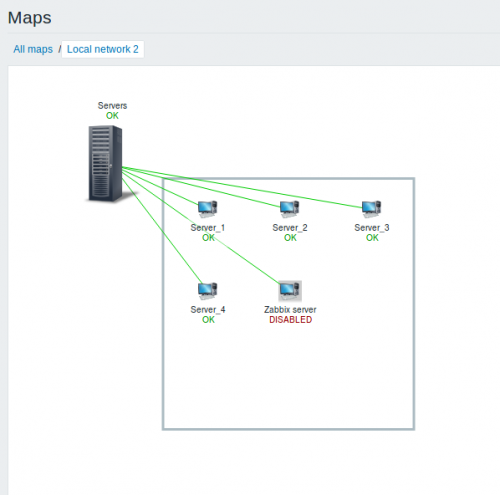Open the Local network 2 breadcrumb
Image resolution: width=500 pixels, height=495 pixels.
103,49
